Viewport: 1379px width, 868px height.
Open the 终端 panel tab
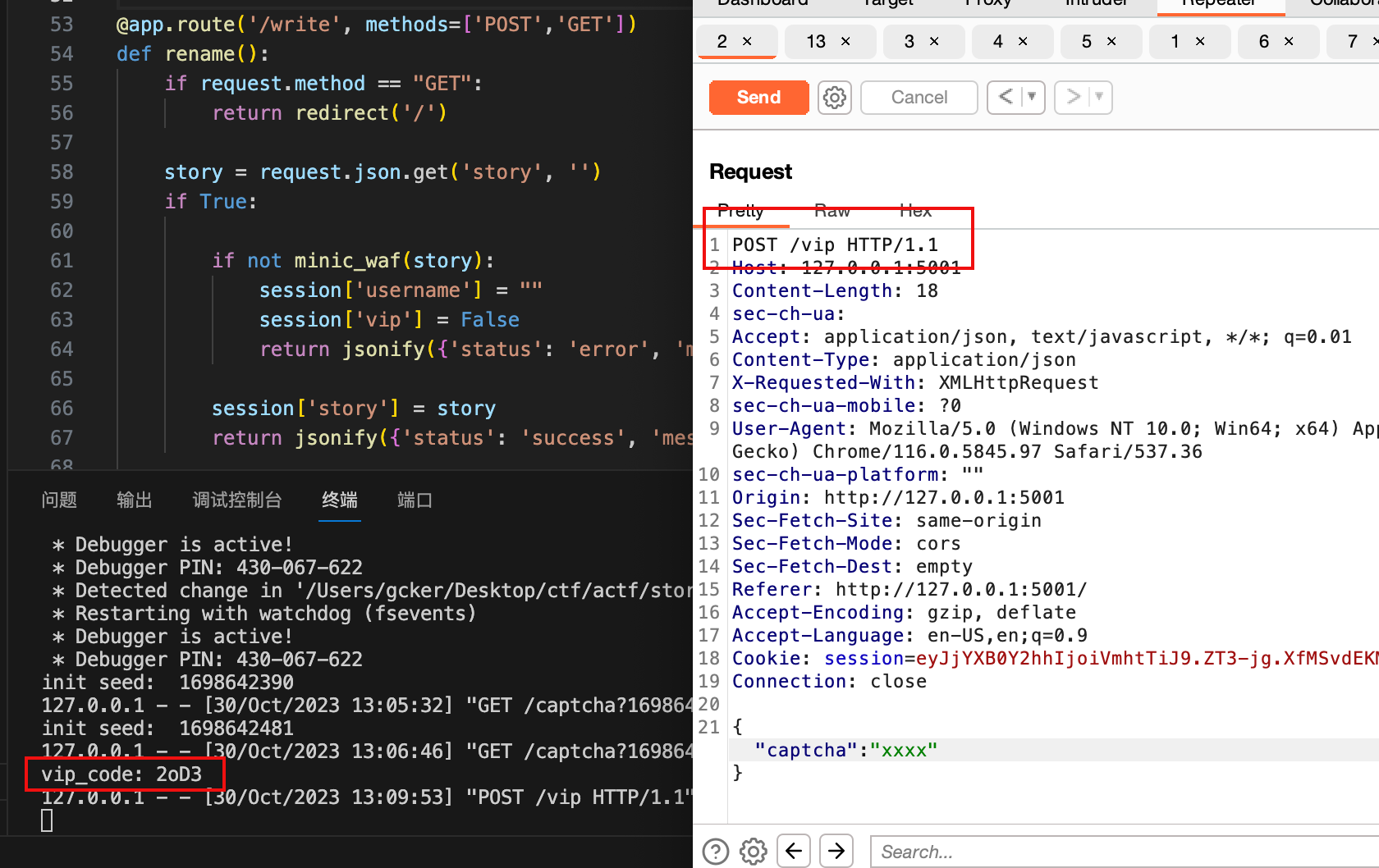coord(340,500)
